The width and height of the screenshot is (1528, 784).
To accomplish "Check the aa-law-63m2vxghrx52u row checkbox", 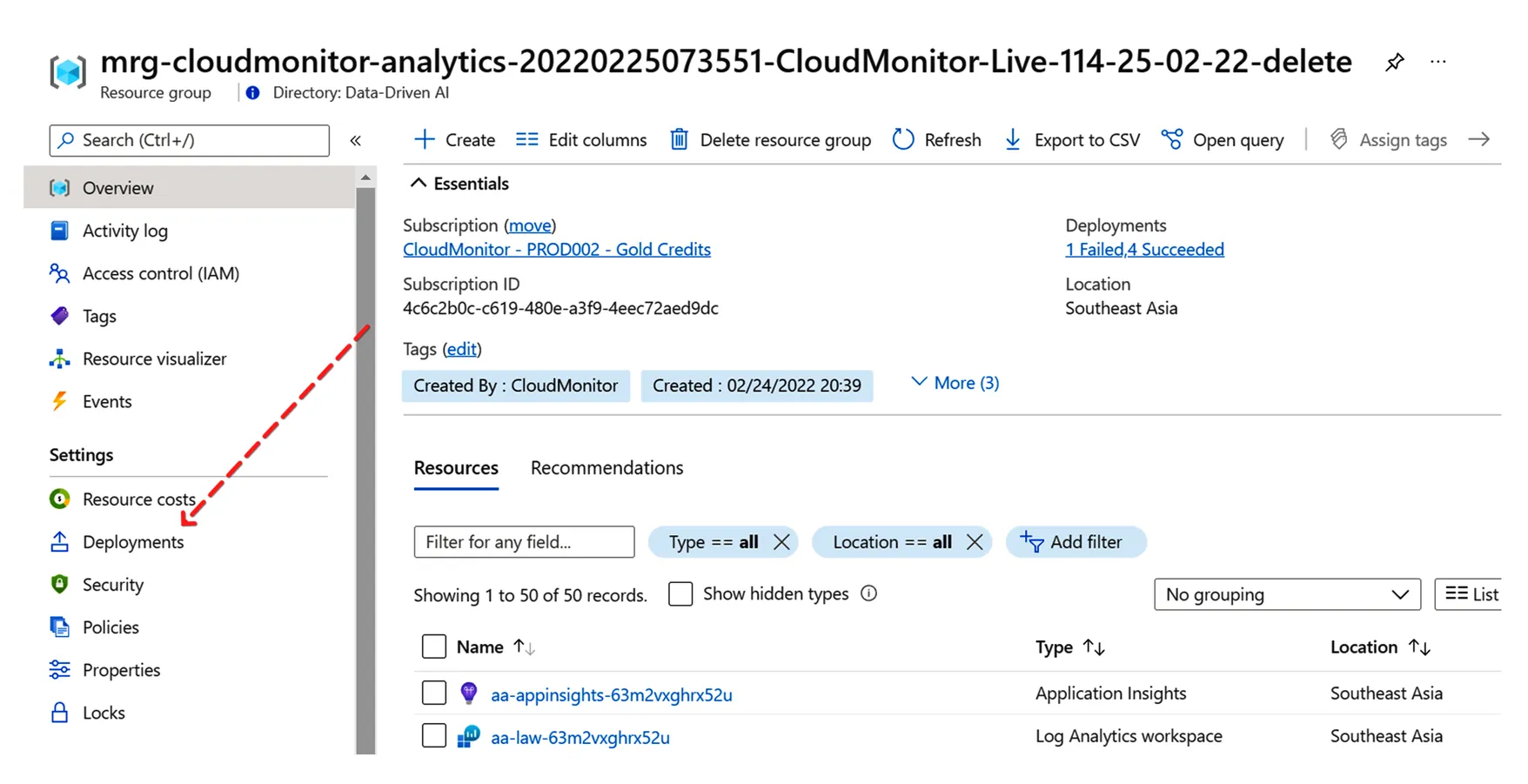I will point(433,735).
